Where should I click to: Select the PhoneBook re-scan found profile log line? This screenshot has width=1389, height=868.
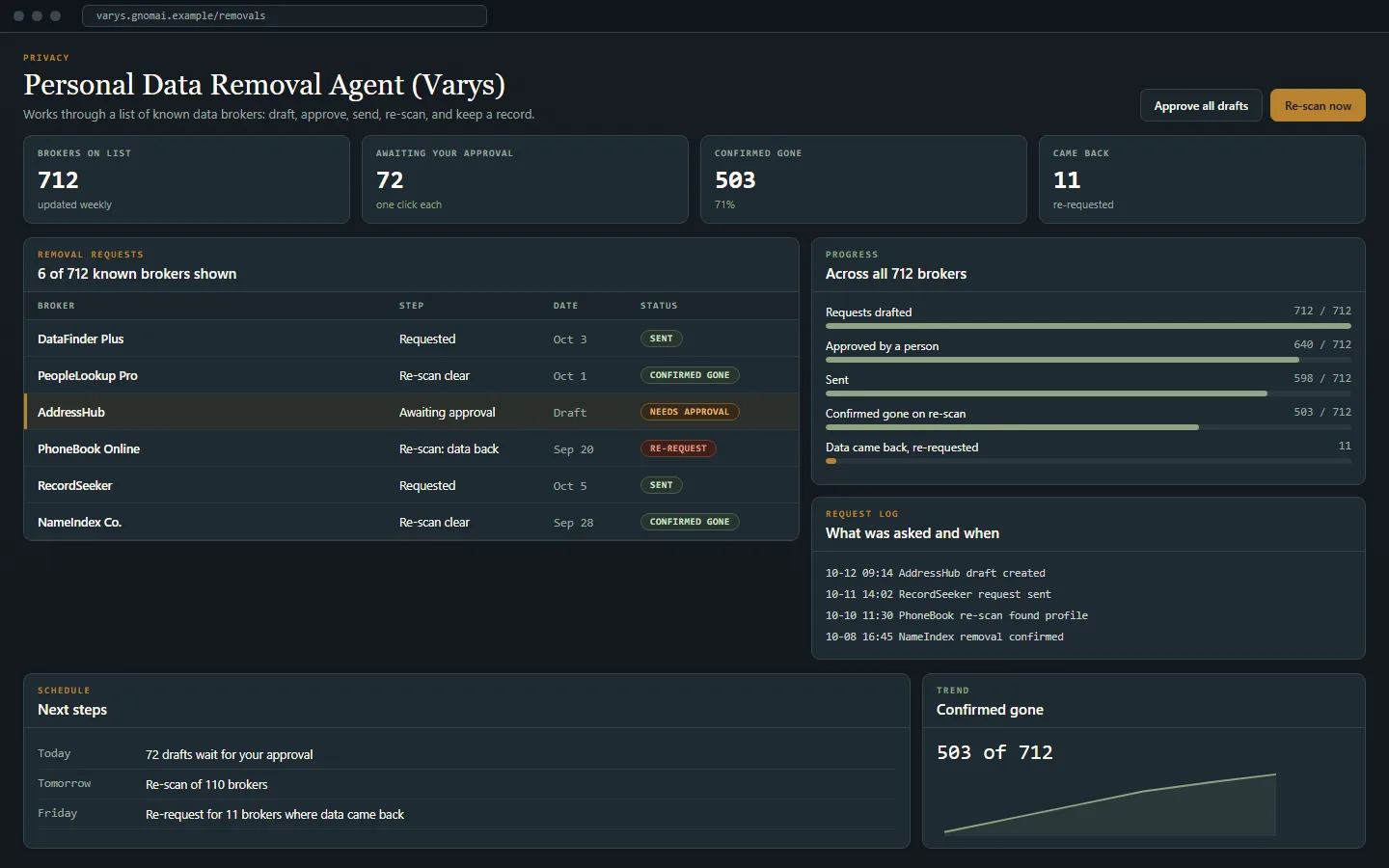(957, 615)
